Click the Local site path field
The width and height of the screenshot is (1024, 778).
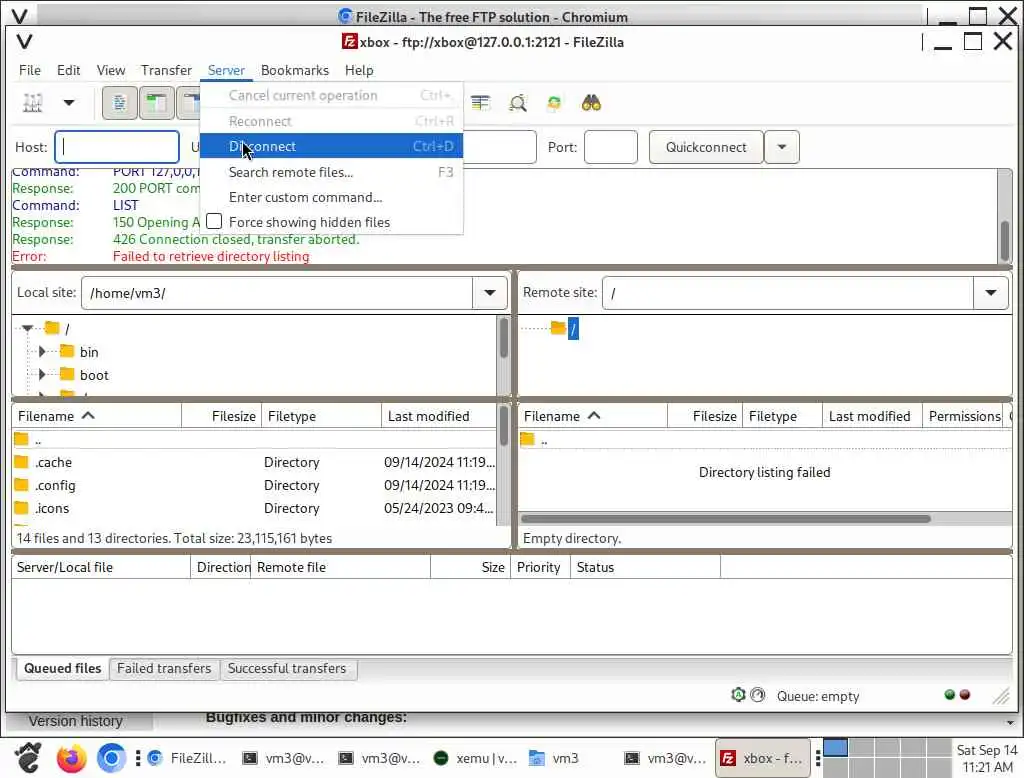[x=277, y=293]
